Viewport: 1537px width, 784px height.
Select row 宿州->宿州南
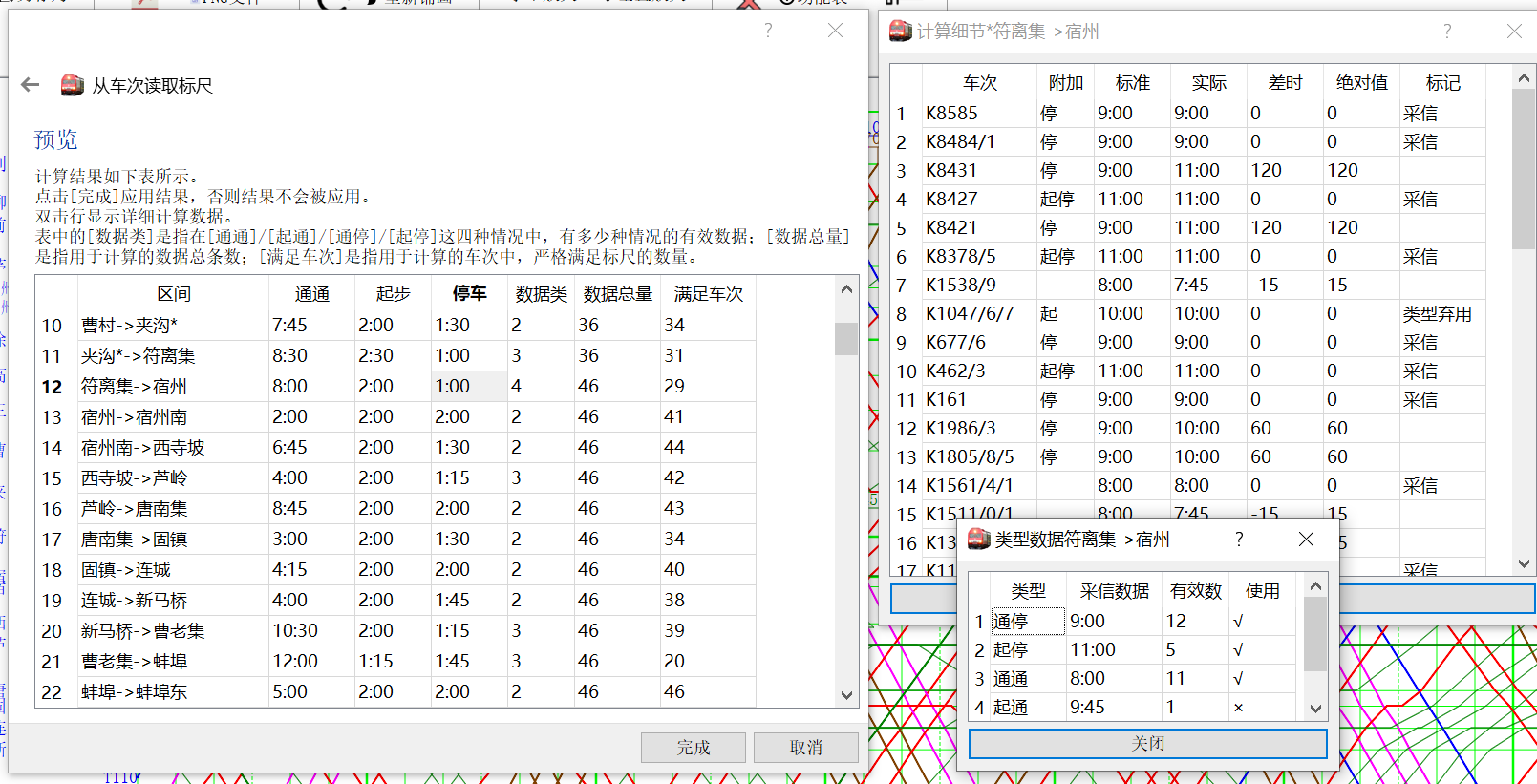[396, 416]
